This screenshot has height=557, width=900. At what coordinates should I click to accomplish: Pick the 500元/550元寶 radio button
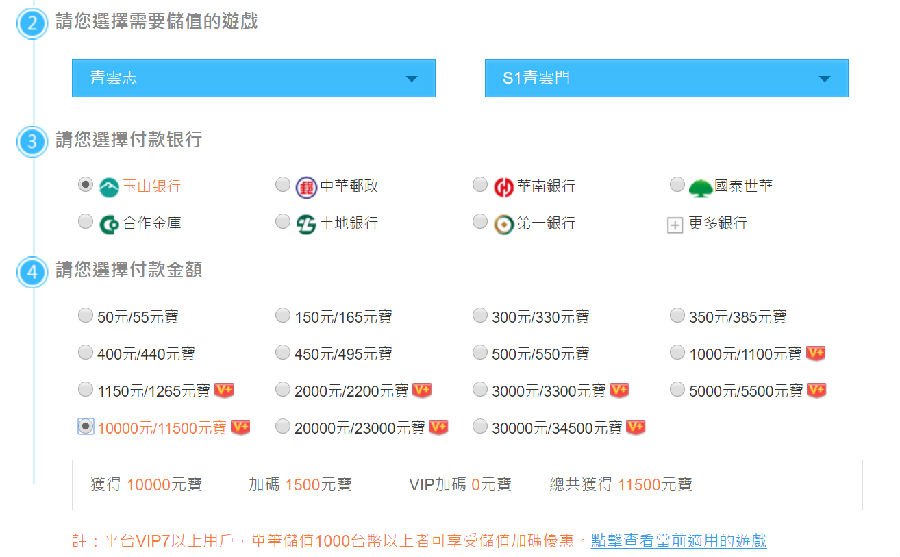[x=480, y=353]
